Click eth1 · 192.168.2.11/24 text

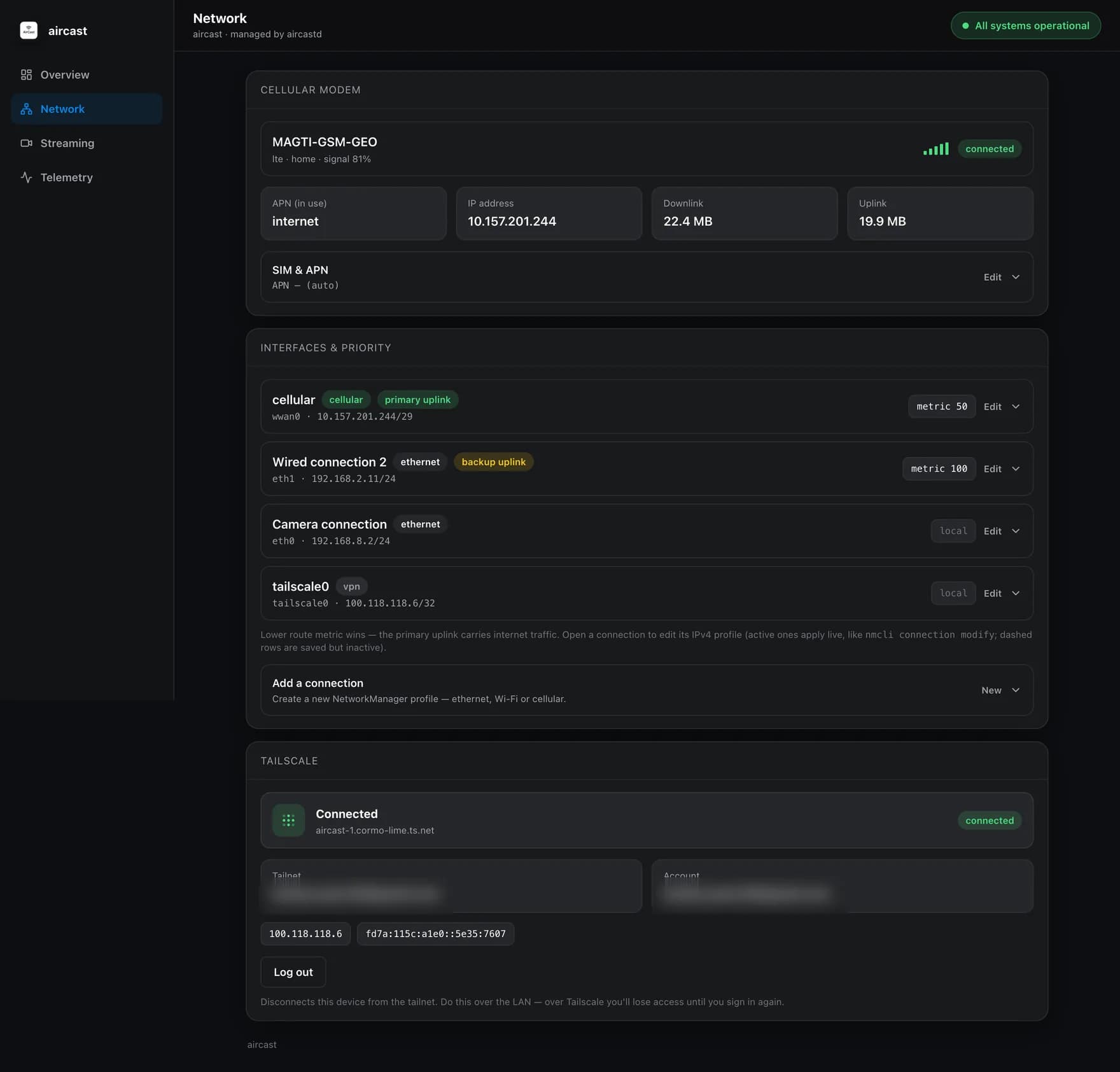pos(334,479)
